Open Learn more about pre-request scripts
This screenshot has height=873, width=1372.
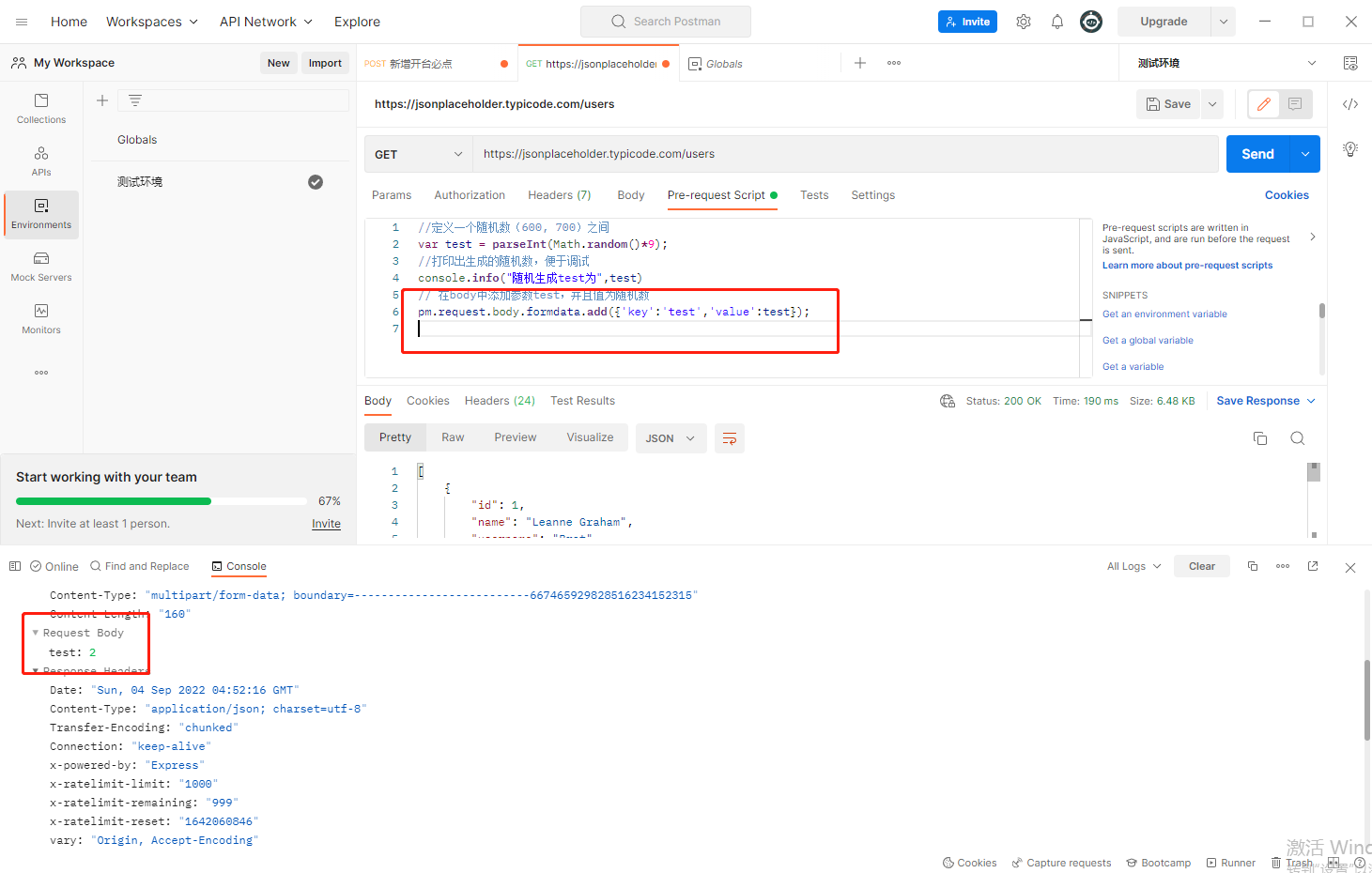[1187, 266]
